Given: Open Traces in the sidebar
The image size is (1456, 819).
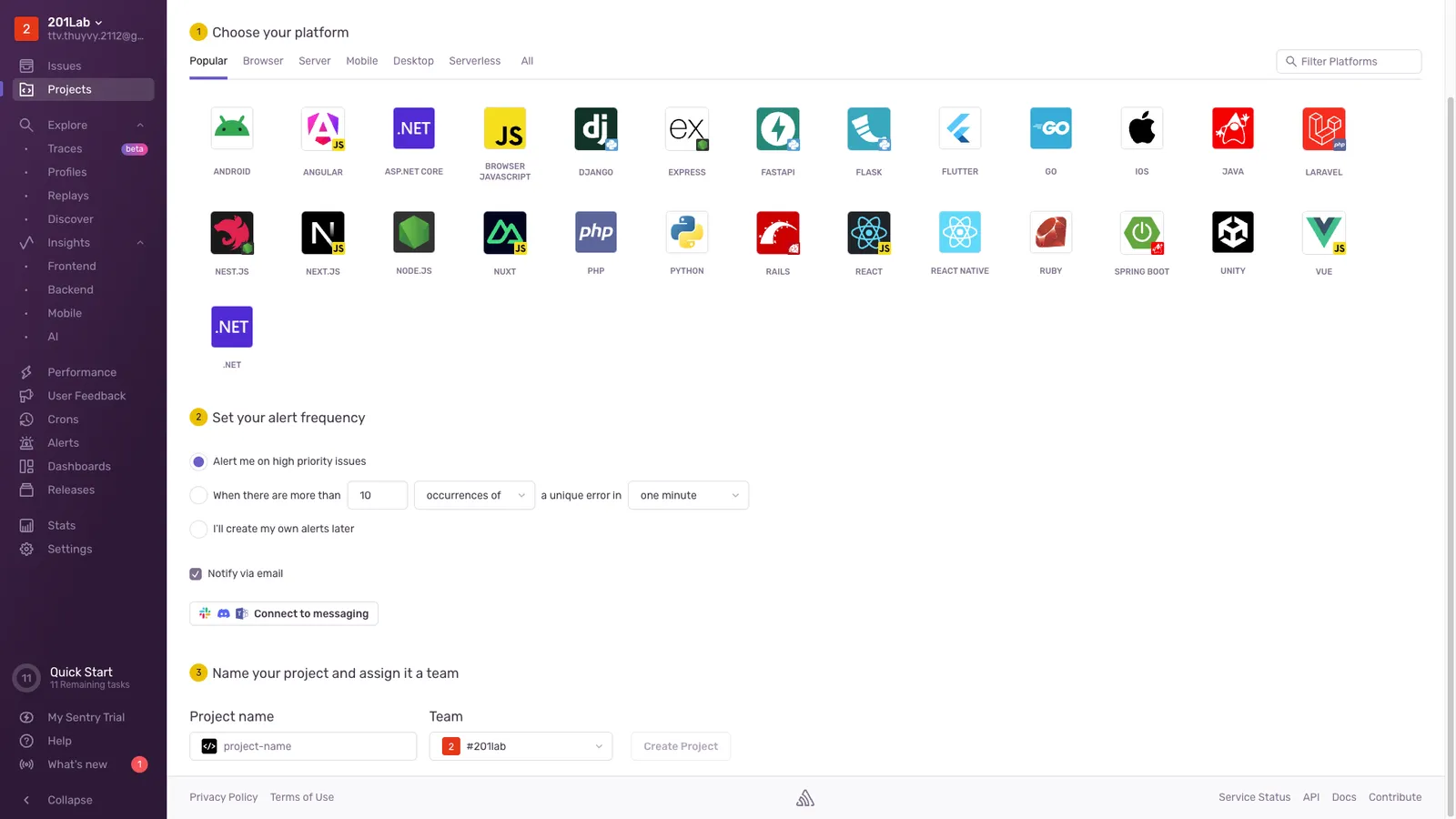Looking at the screenshot, I should pyautogui.click(x=65, y=149).
